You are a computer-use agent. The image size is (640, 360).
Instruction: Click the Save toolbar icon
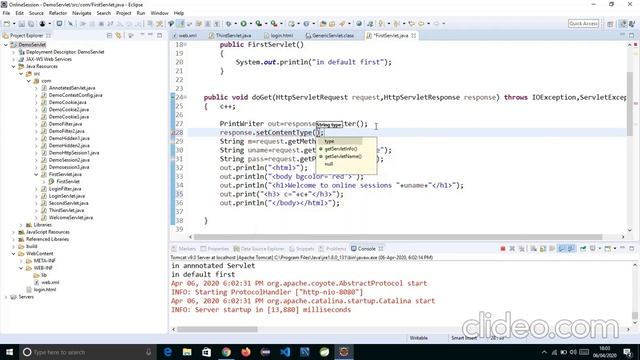[22, 24]
